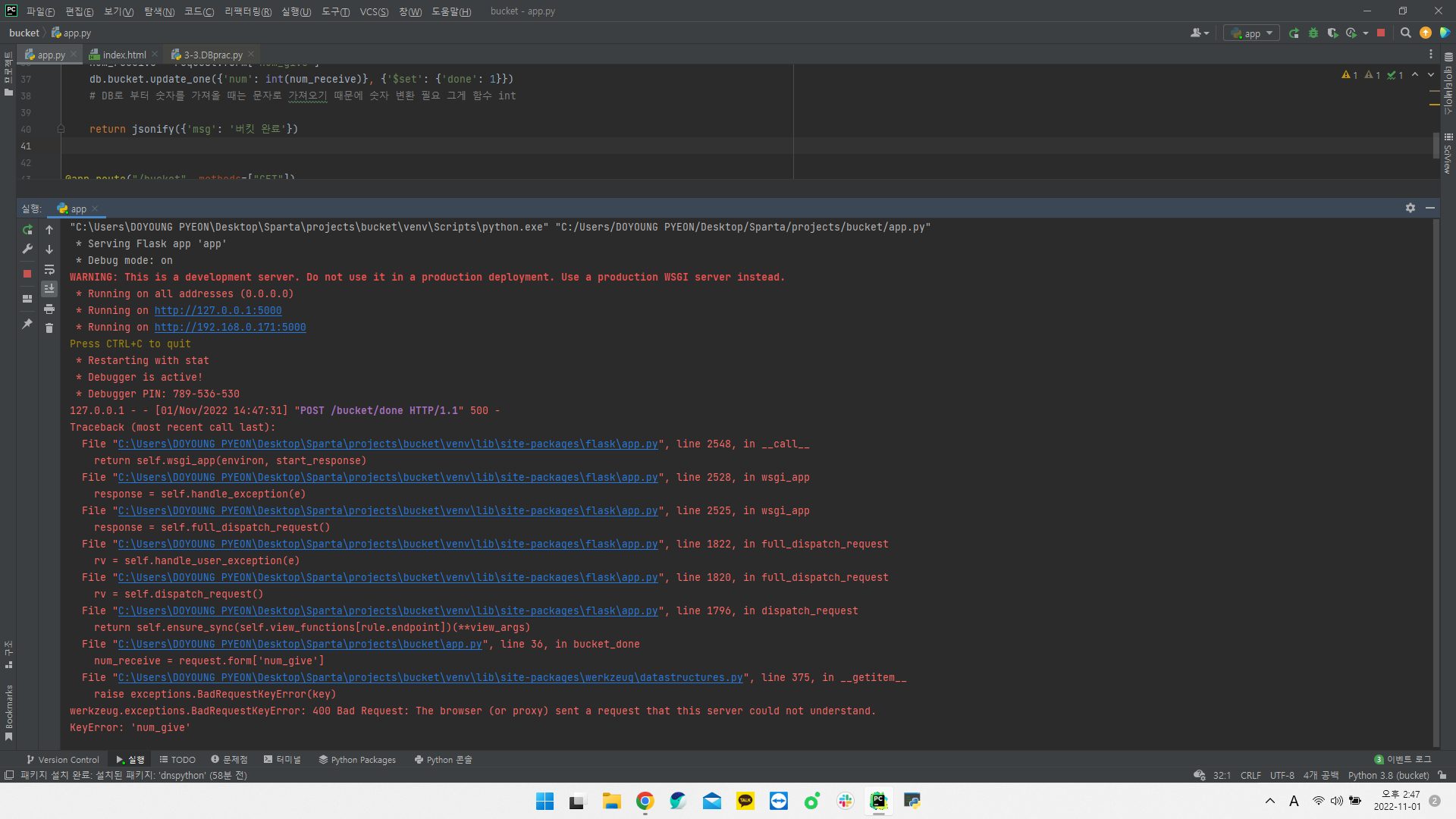Click the console vertical scrollbar

click(1436, 482)
